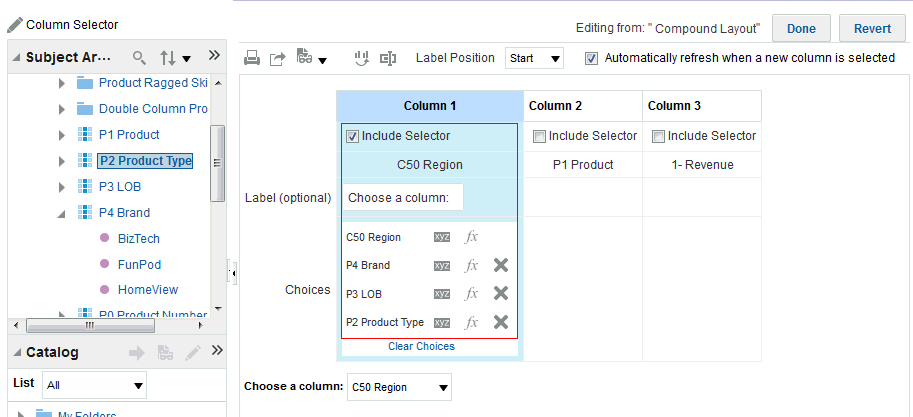Viewport: 913px width, 417px height.
Task: Uncheck Include Selector for Column 1
Action: [x=352, y=136]
